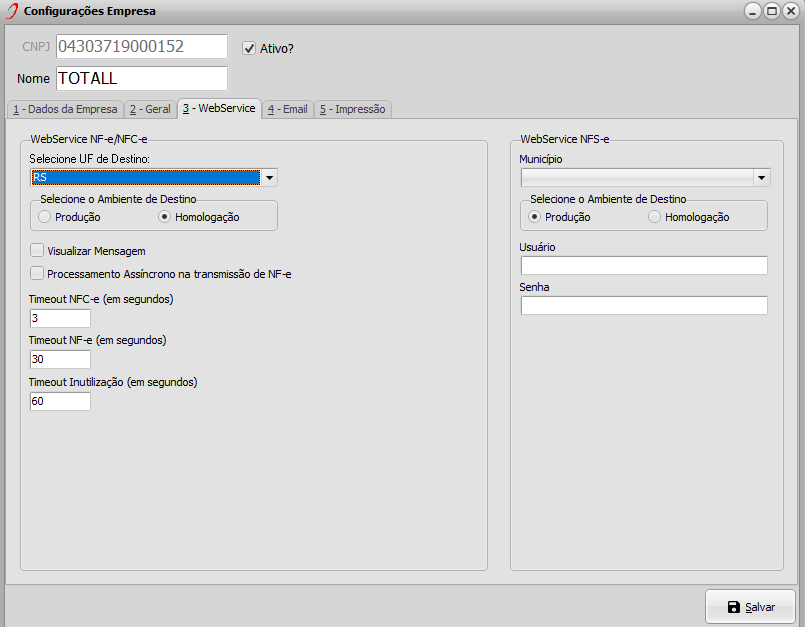Viewport: 805px width, 627px height.
Task: Open the 4 - Email tab
Action: pyautogui.click(x=288, y=109)
